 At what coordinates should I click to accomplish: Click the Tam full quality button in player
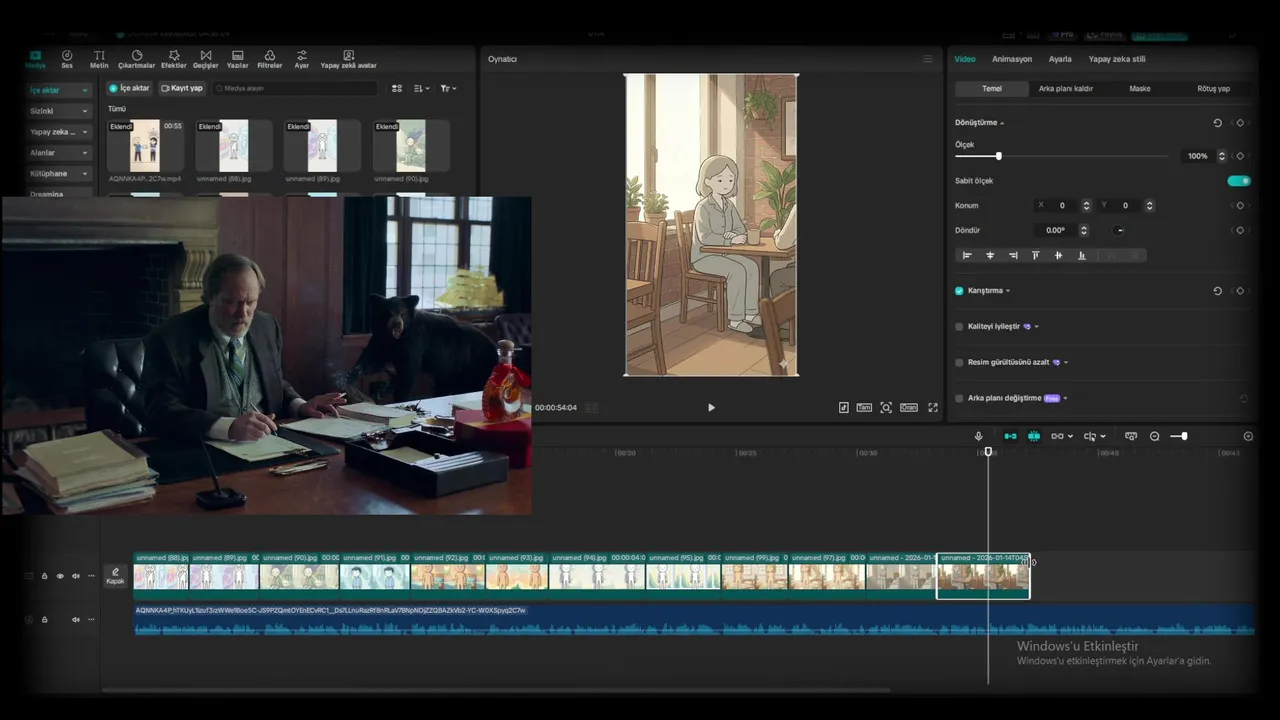point(863,407)
